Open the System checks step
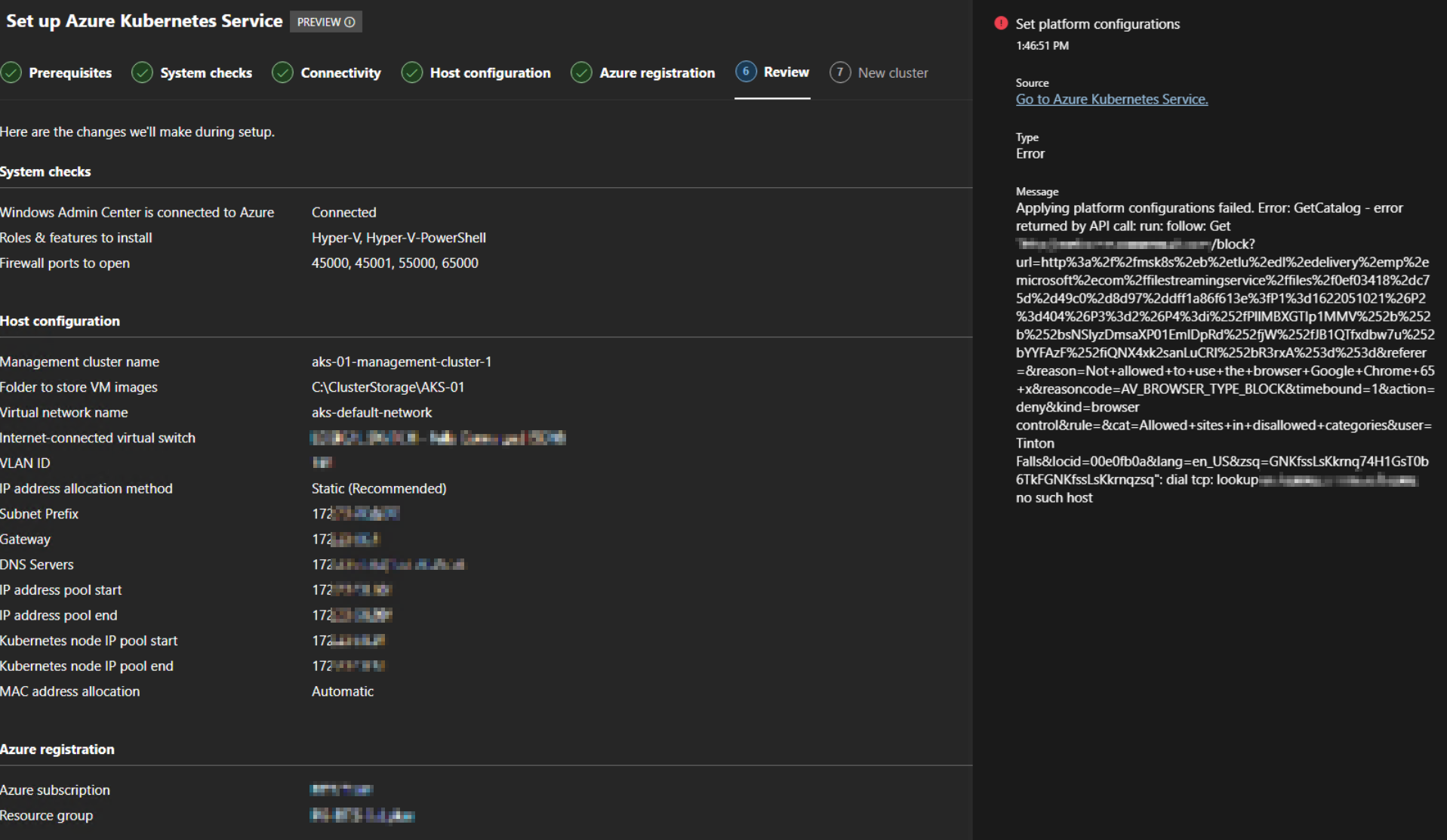The height and width of the screenshot is (840, 1447). [x=205, y=72]
